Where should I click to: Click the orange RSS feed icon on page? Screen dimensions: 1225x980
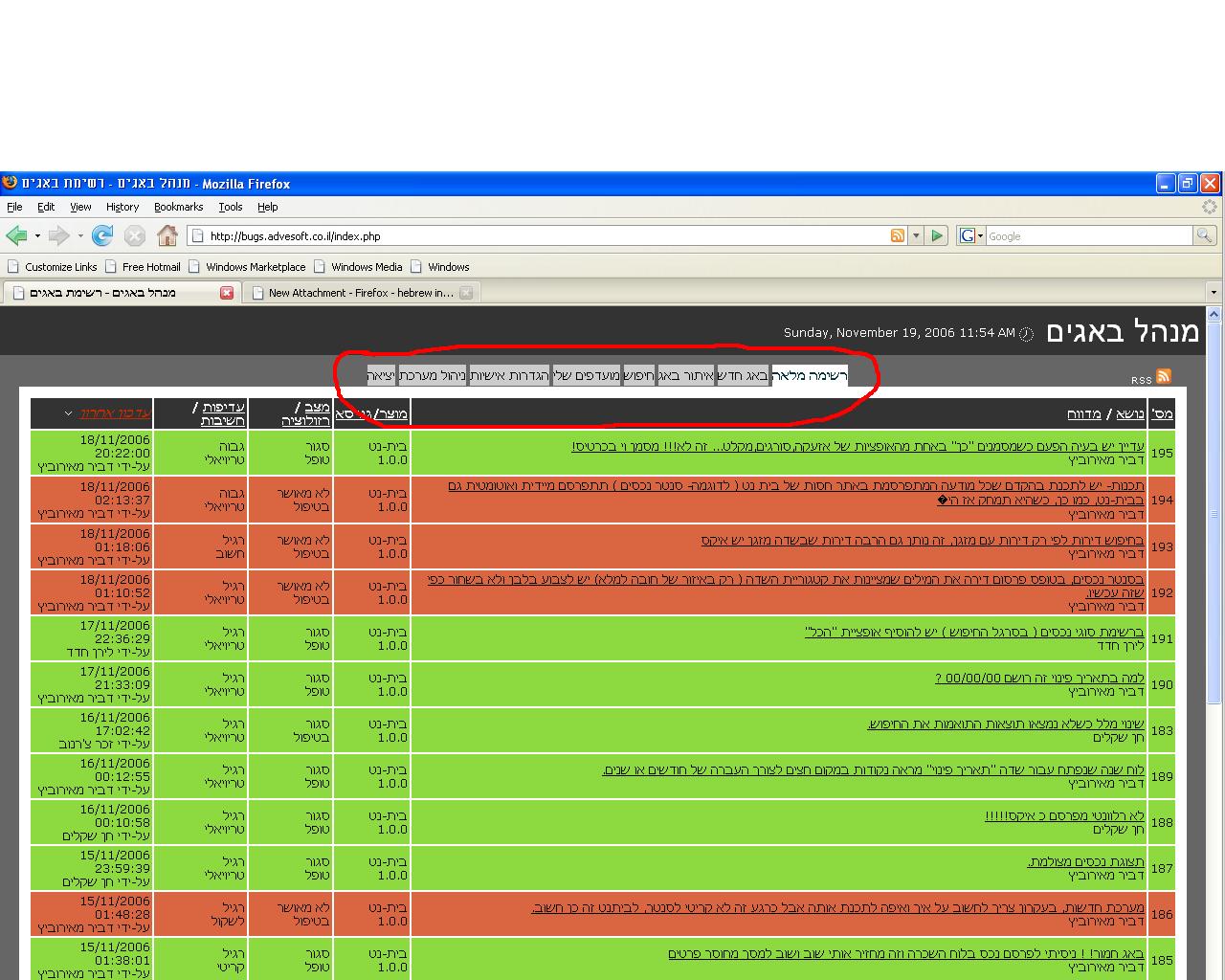(x=1164, y=376)
